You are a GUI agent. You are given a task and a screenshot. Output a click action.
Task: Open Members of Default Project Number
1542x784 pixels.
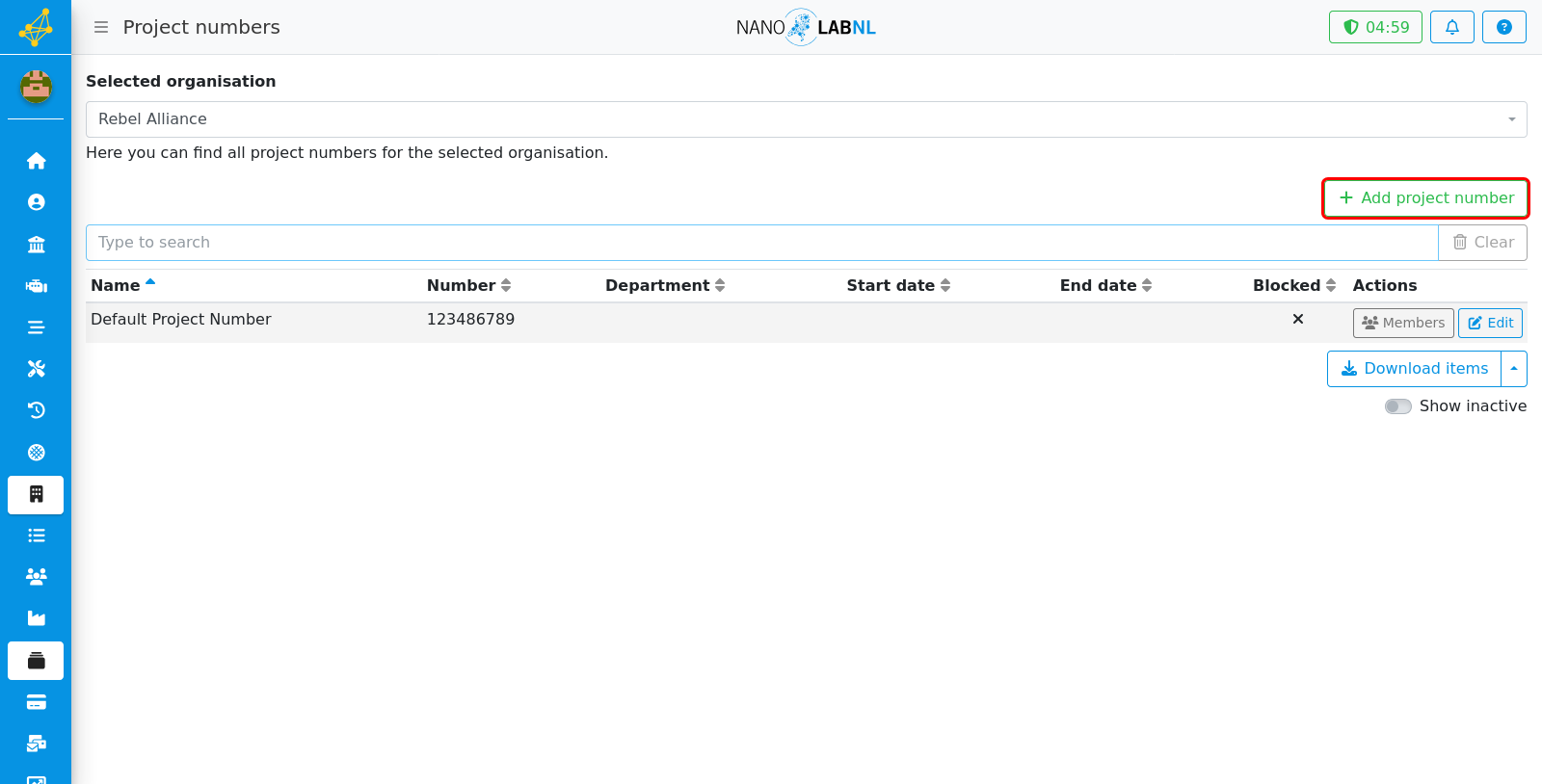tap(1403, 323)
